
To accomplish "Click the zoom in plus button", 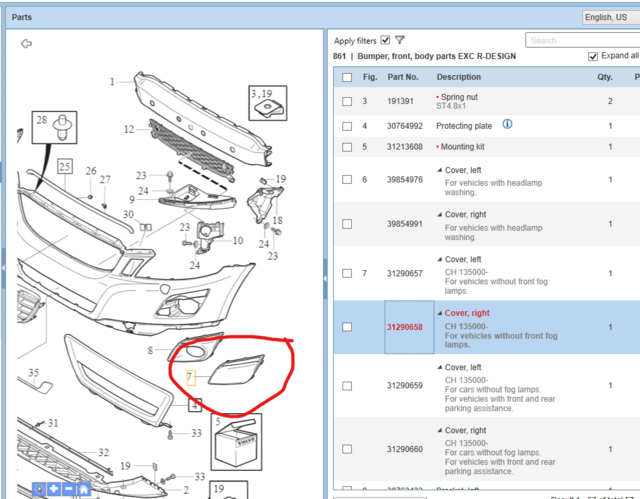I will point(54,489).
